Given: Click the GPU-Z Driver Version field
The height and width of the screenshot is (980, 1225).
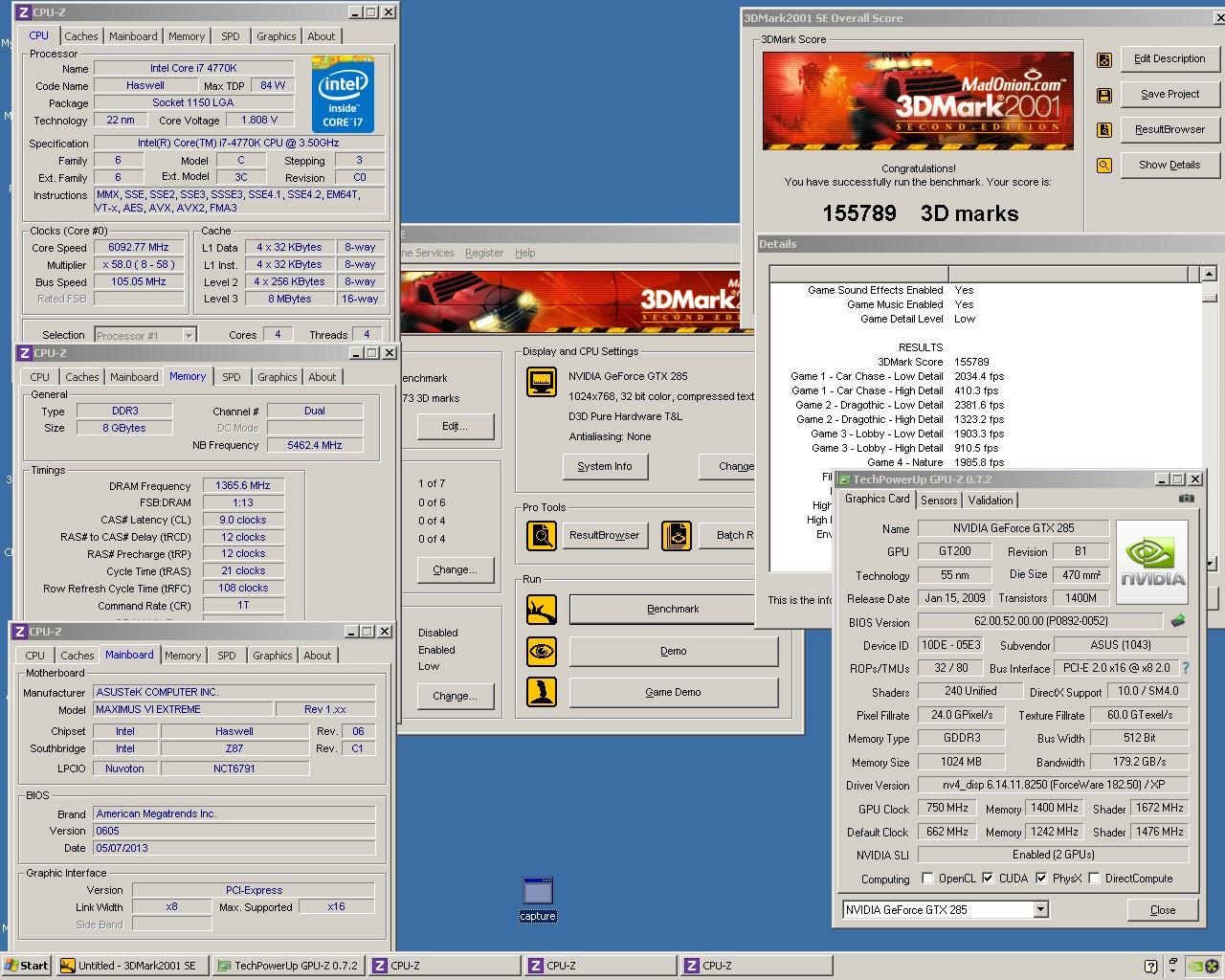Looking at the screenshot, I should point(1053,785).
